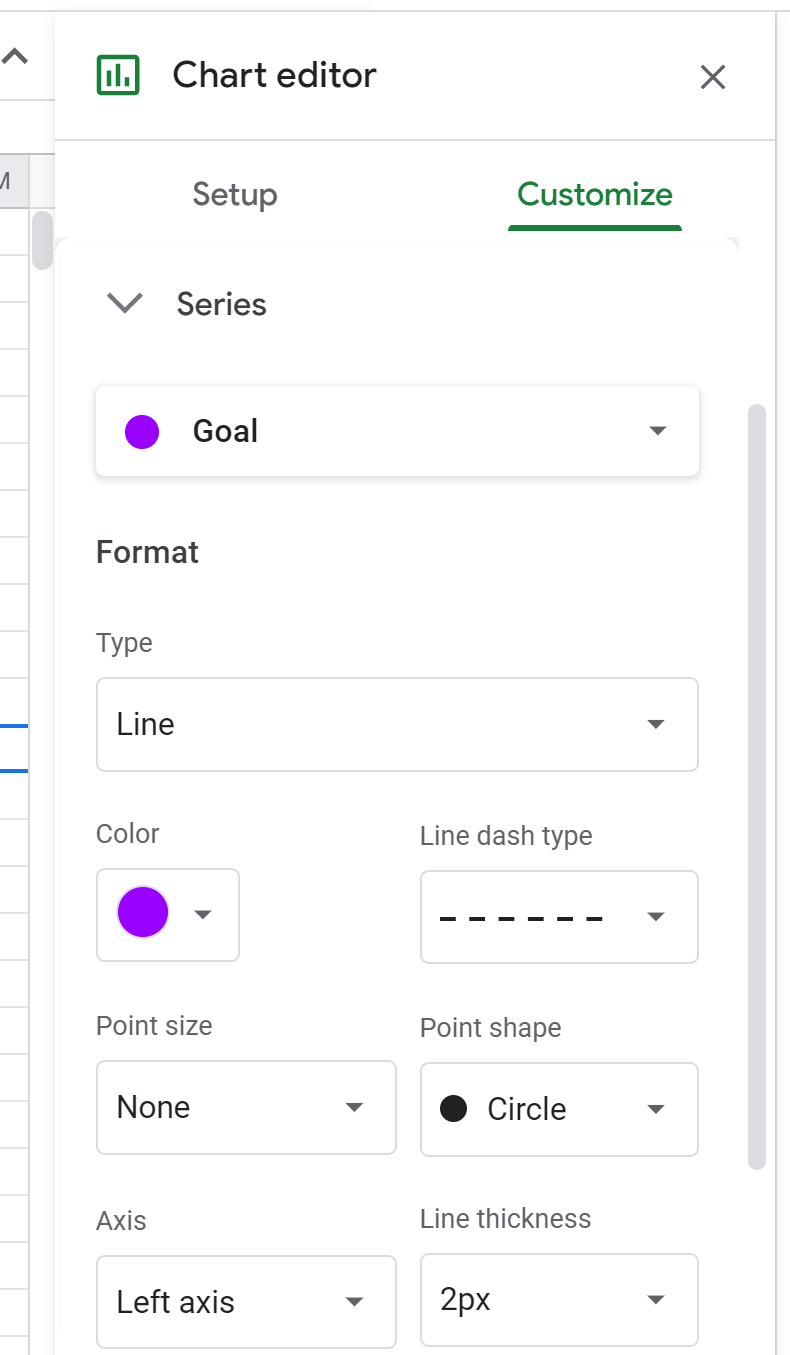This screenshot has height=1355, width=790.
Task: Switch to the Setup tab
Action: [234, 194]
